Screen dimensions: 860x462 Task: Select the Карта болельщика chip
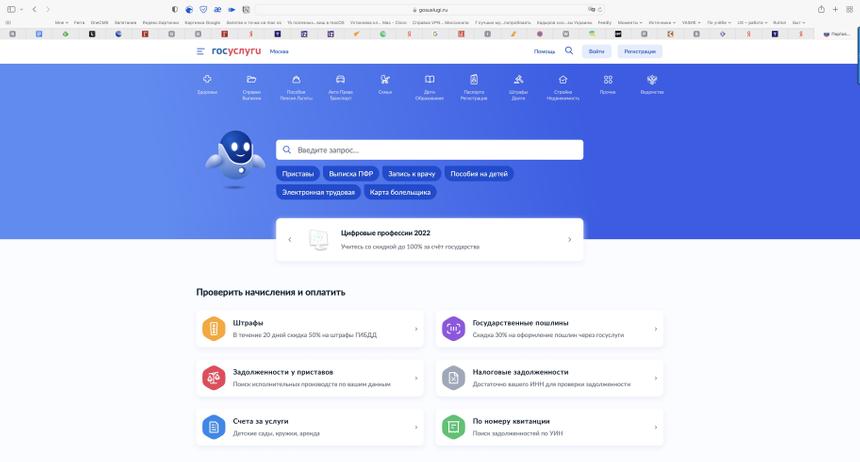pyautogui.click(x=400, y=193)
